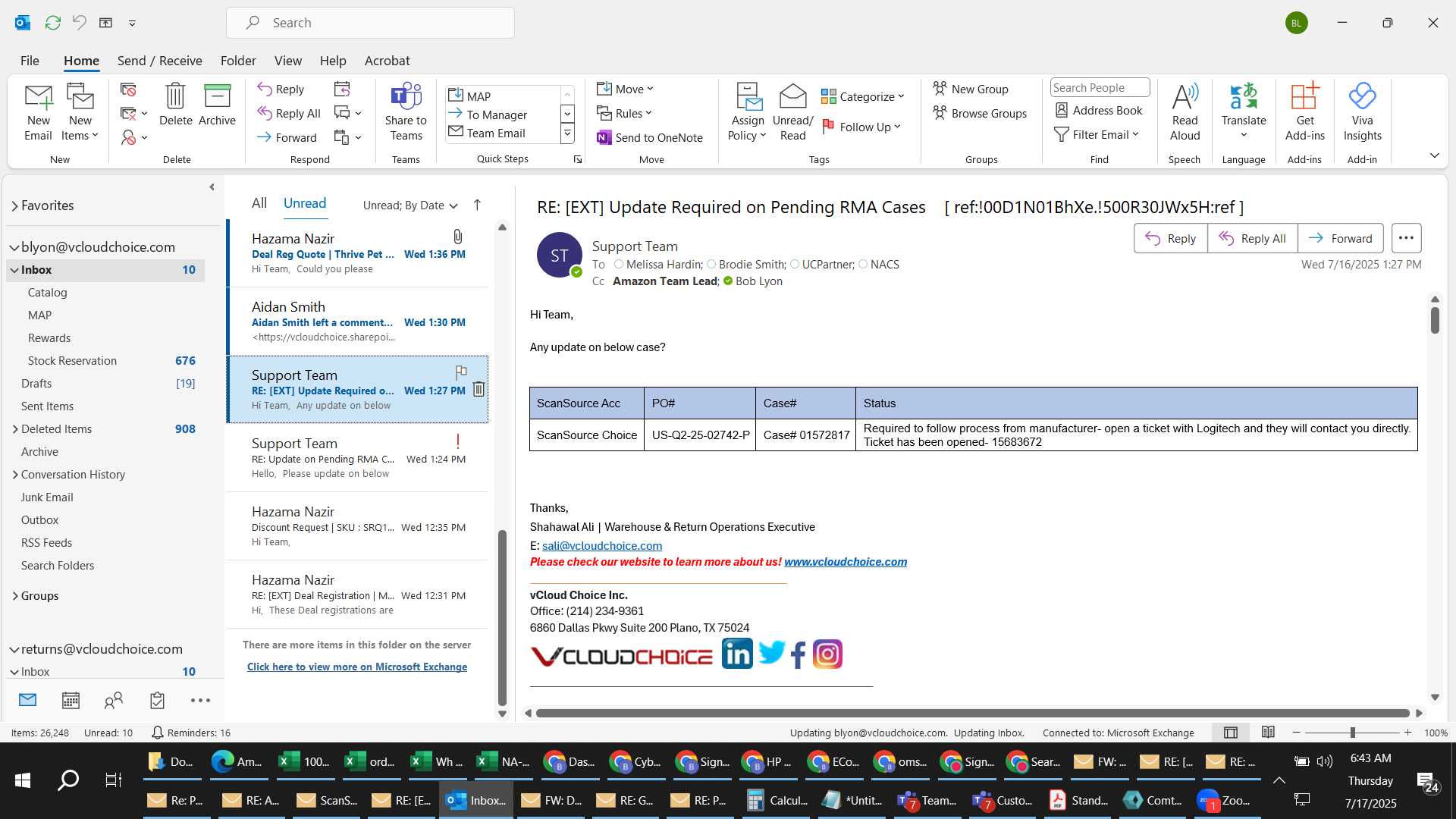Click zoom in plus button in status bar
The height and width of the screenshot is (819, 1456).
pos(1407,733)
